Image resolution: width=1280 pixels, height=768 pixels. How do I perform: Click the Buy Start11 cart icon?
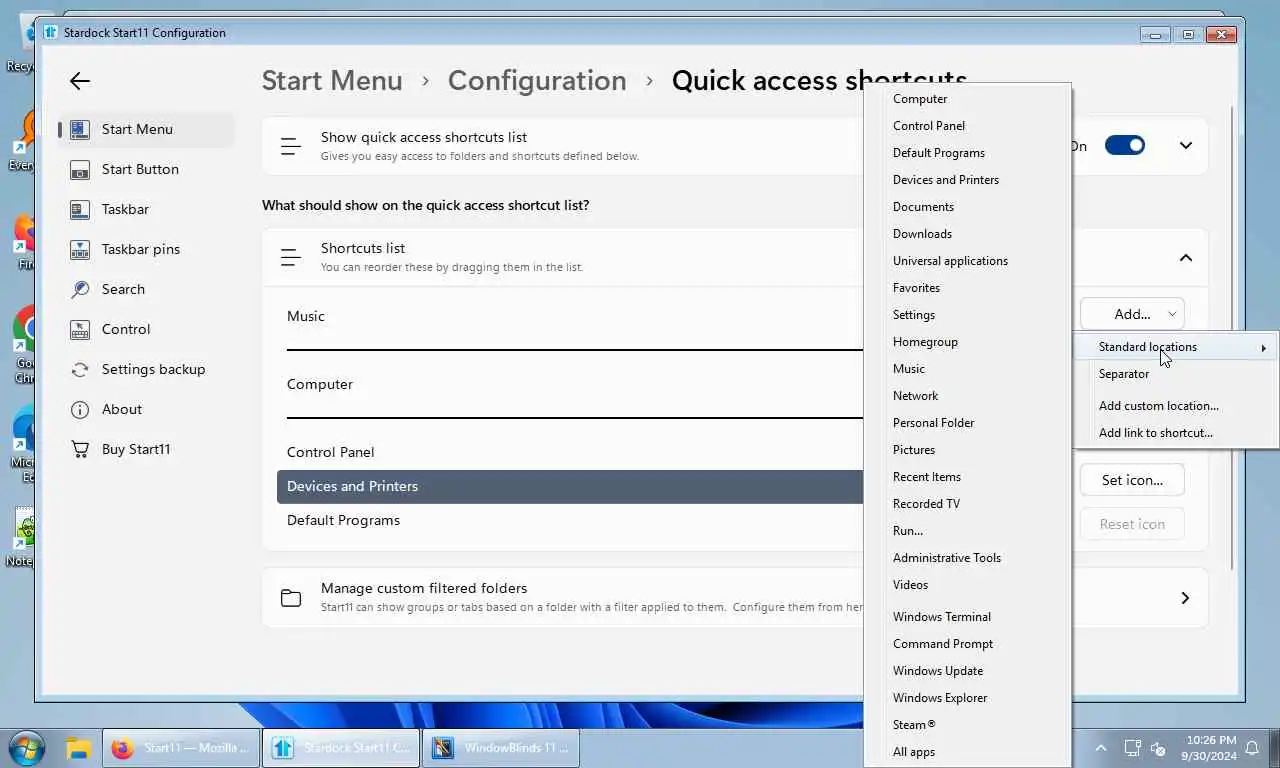coord(80,449)
